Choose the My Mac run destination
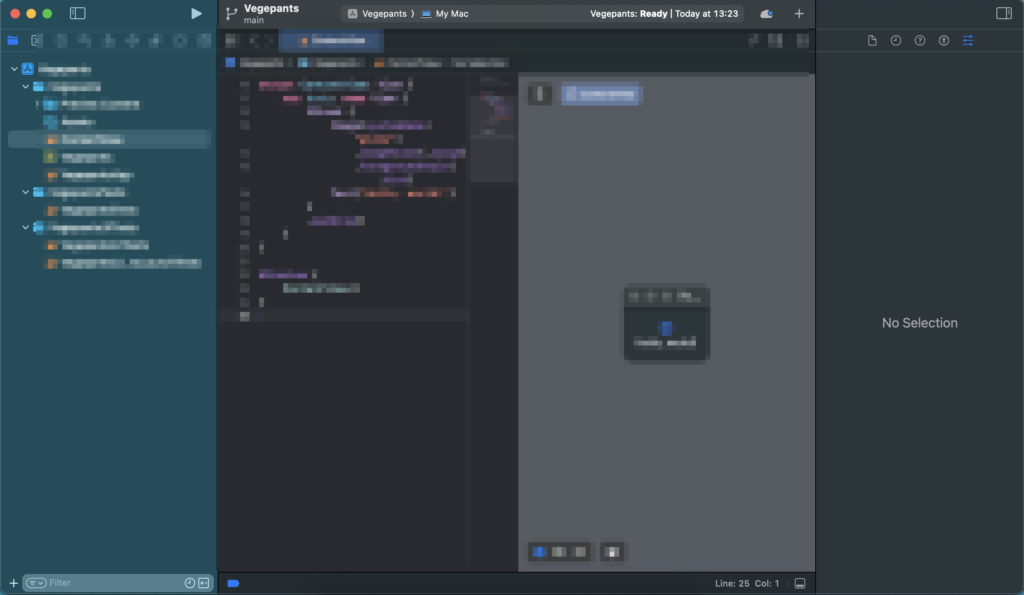This screenshot has height=595, width=1024. 445,14
